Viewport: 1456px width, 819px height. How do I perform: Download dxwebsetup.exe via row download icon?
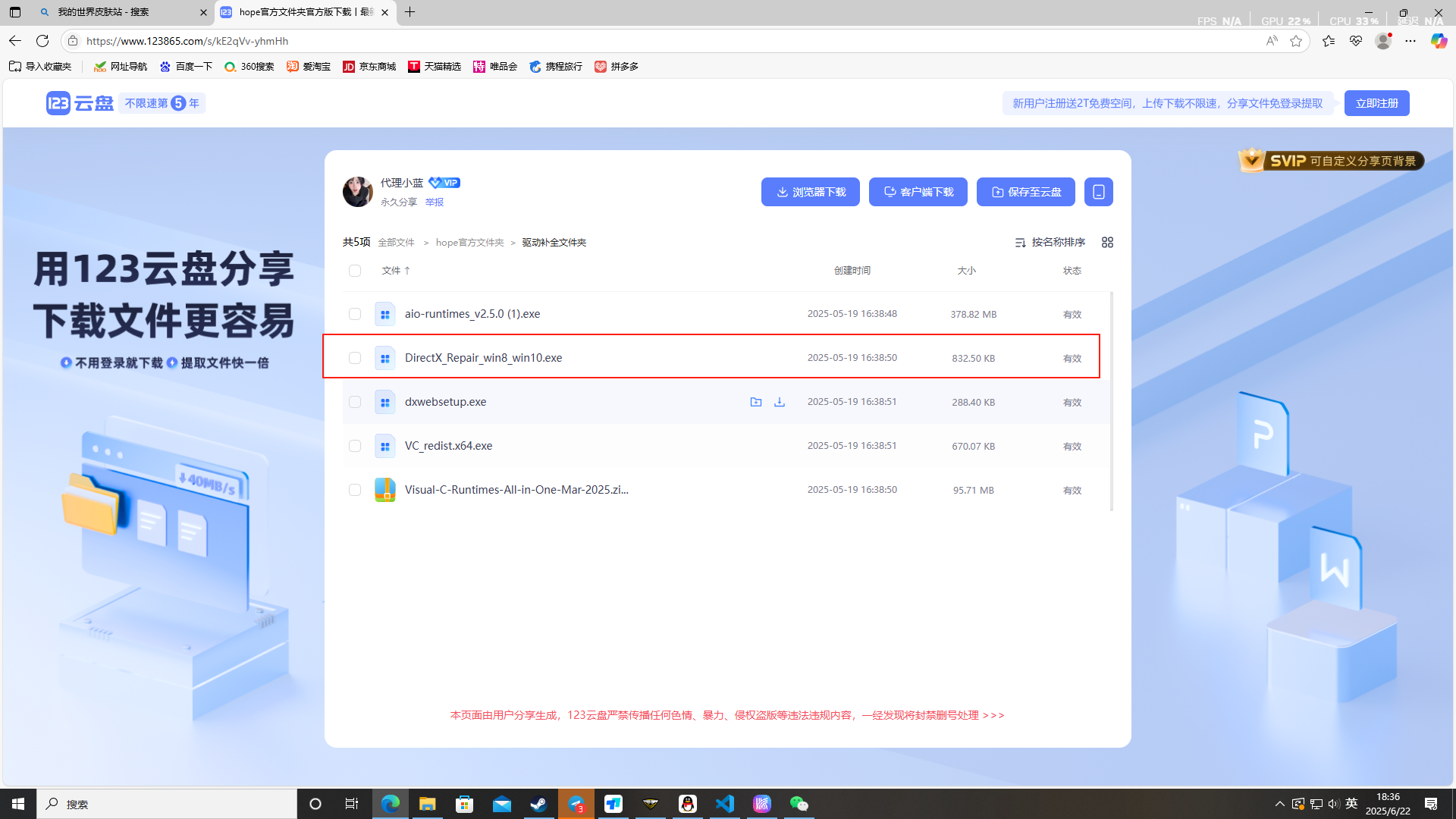click(780, 402)
